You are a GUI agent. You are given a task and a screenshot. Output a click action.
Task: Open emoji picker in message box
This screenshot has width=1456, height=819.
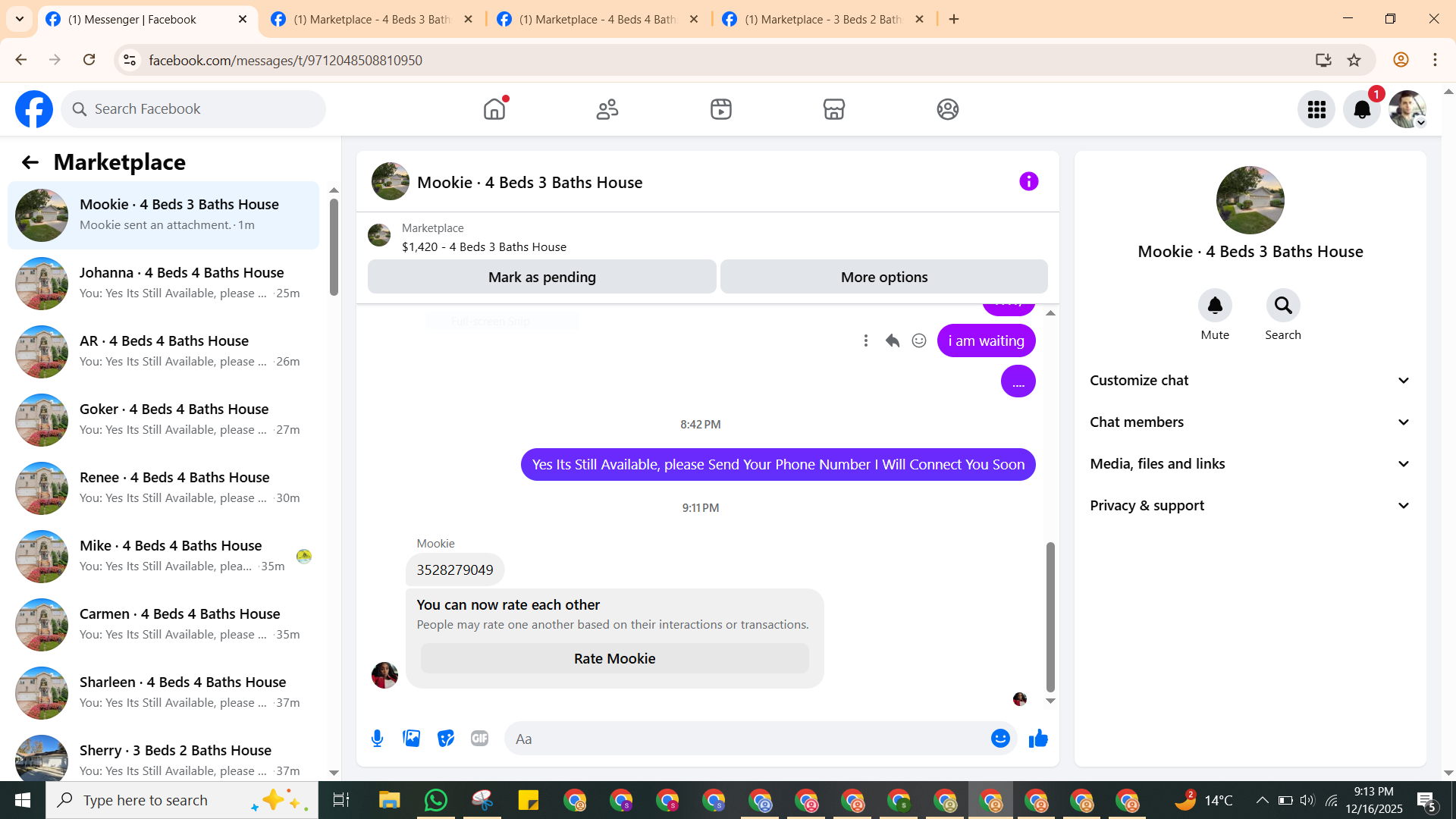tap(1000, 739)
